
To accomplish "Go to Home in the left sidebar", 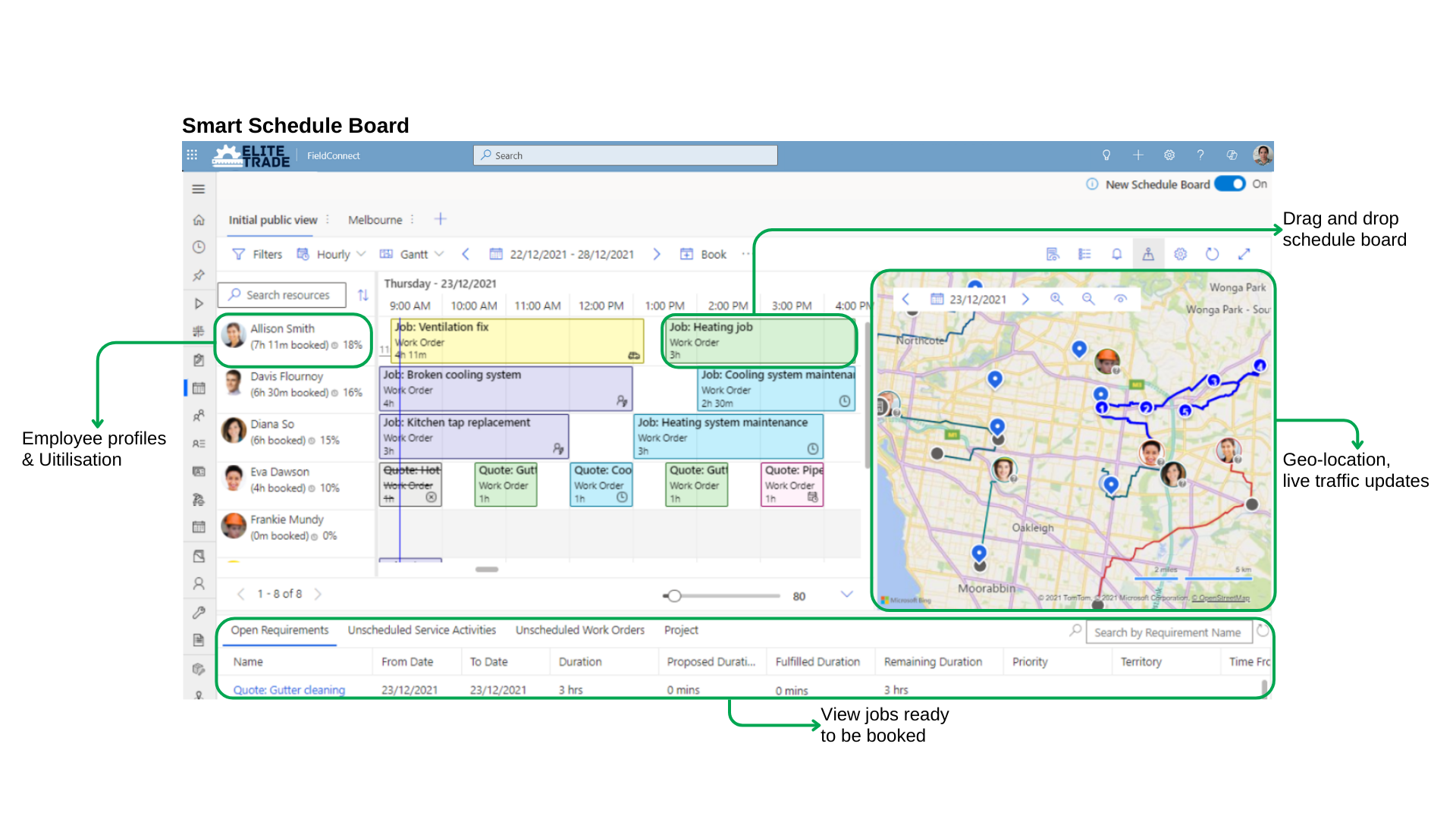I will pyautogui.click(x=199, y=220).
